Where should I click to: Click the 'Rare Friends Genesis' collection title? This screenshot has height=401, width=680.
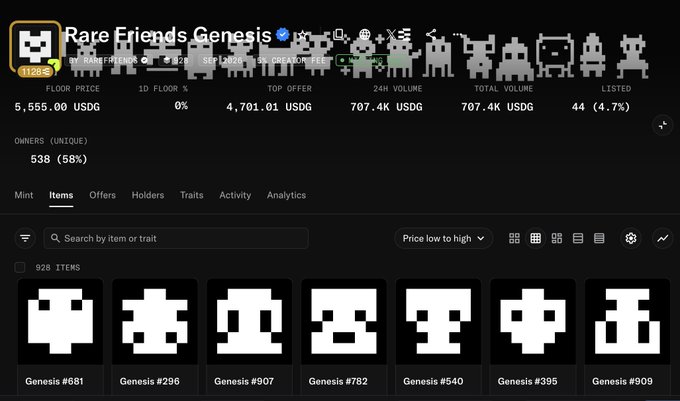168,35
